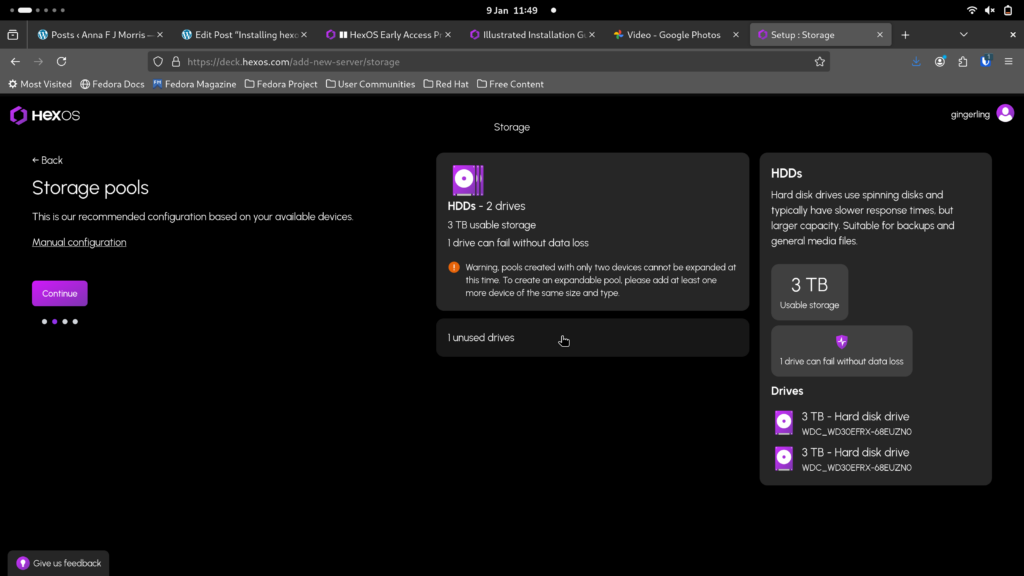Open Manual configuration link
Viewport: 1024px width, 576px height.
(x=79, y=242)
